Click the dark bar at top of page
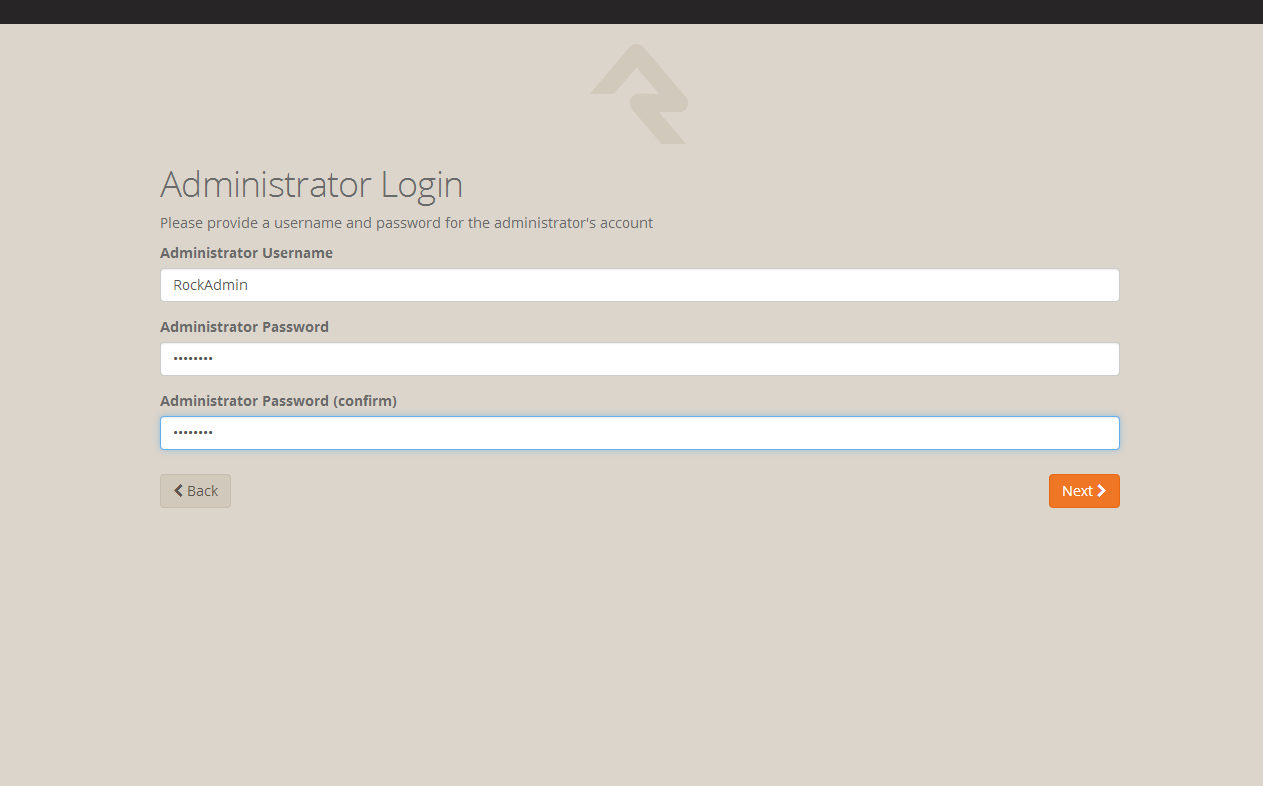 [x=631, y=11]
